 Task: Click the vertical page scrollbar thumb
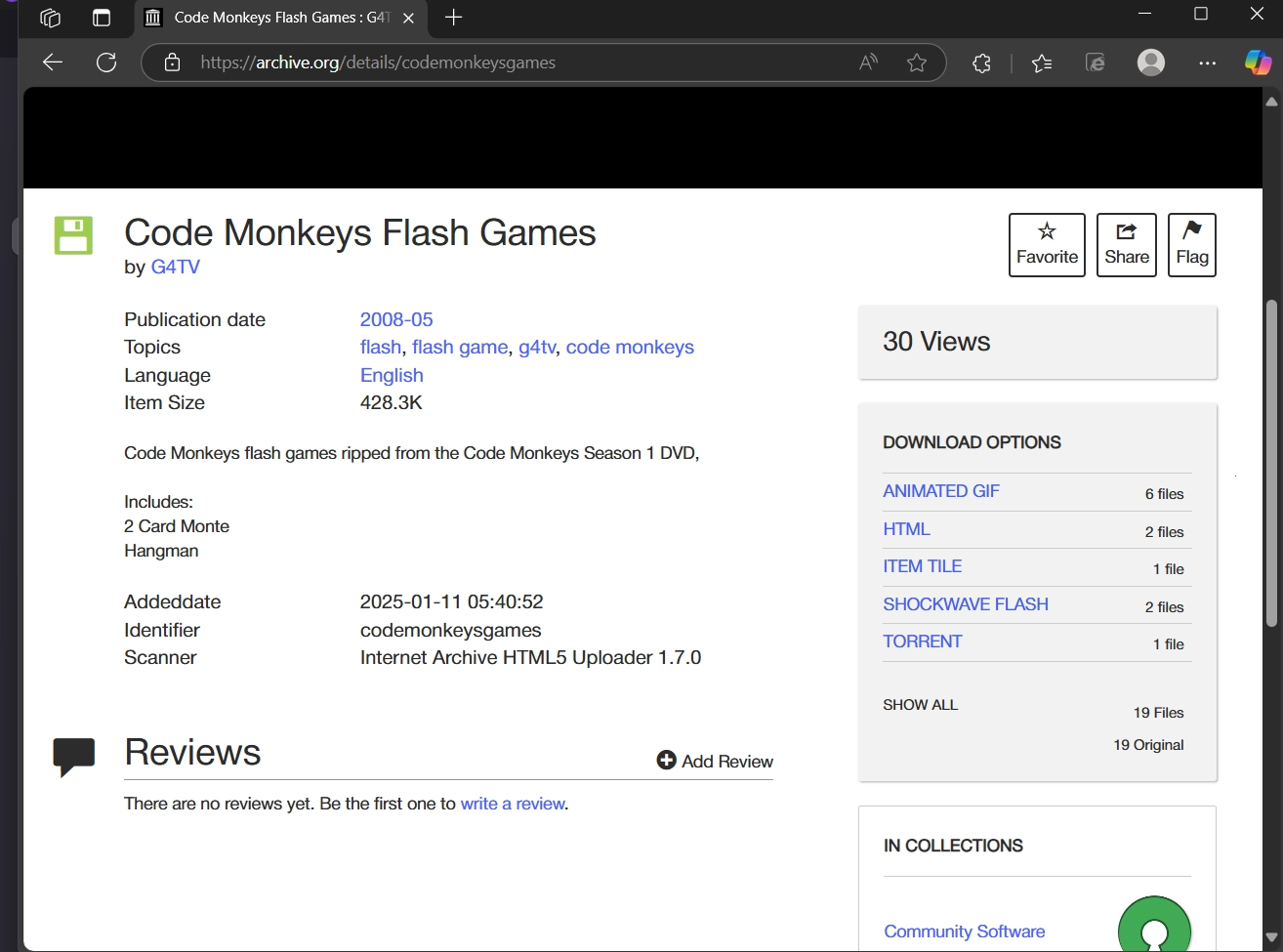(1271, 463)
